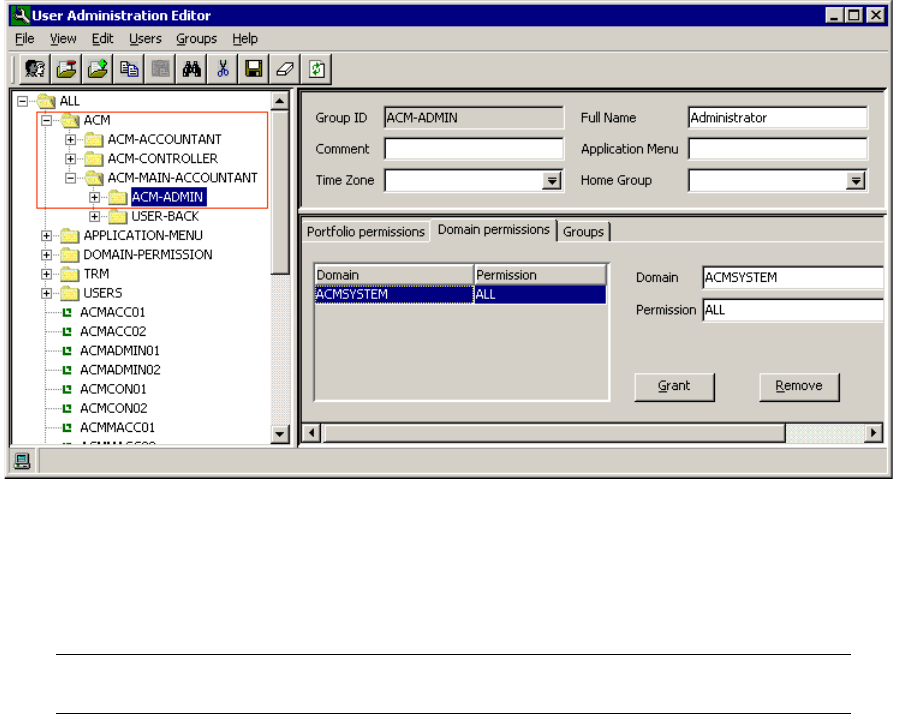
Task: Open the Home Group dropdown
Action: 855,181
